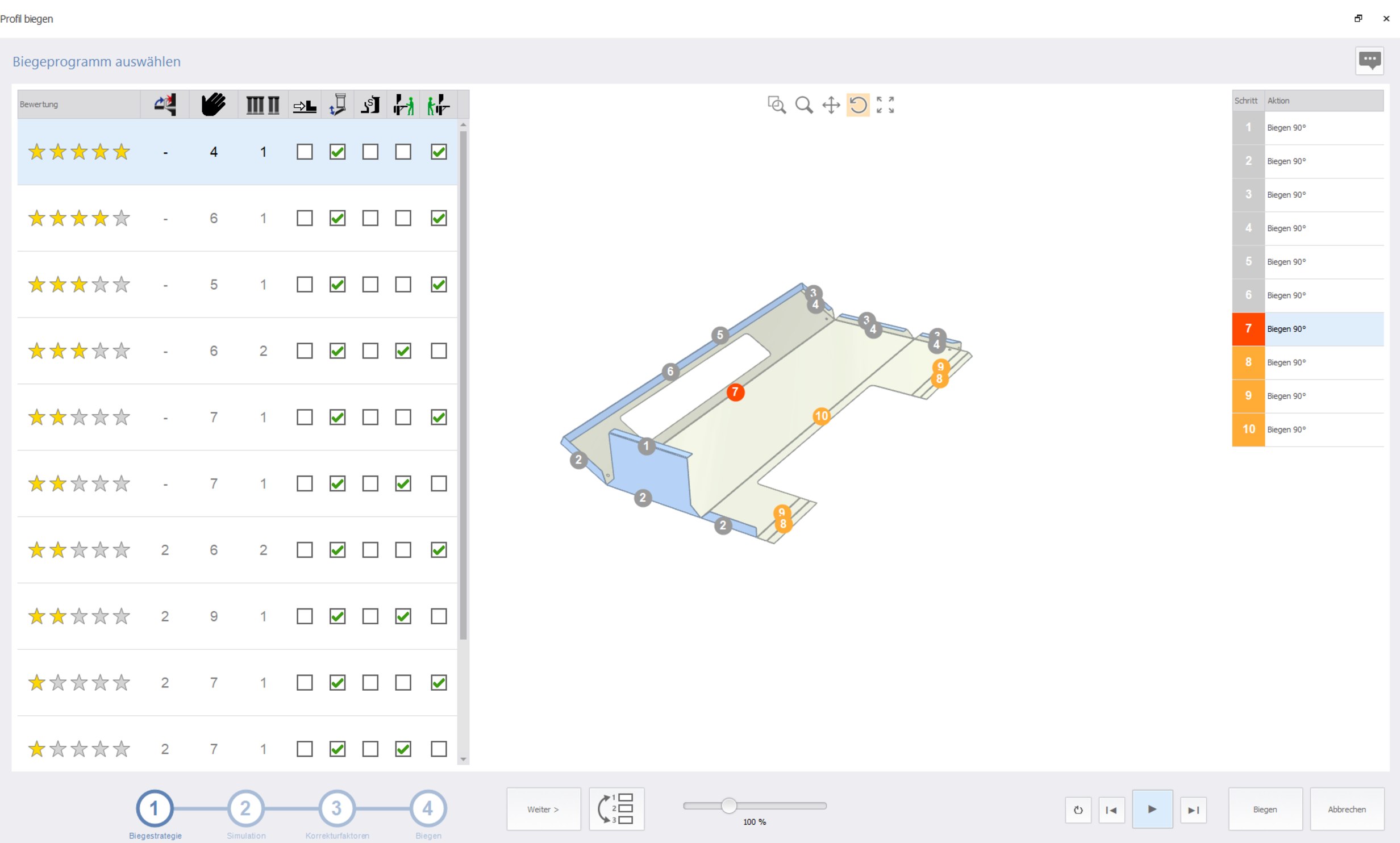Select the zoom window tool icon
Viewport: 1400px width, 843px height.
[x=776, y=105]
